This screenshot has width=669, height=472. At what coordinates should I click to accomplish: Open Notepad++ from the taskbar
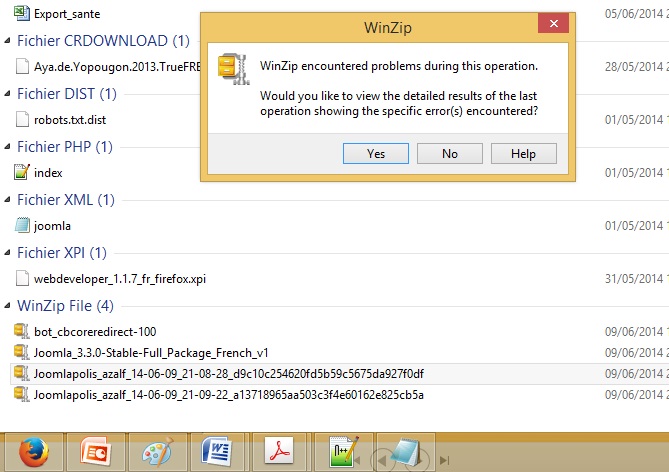[344, 452]
